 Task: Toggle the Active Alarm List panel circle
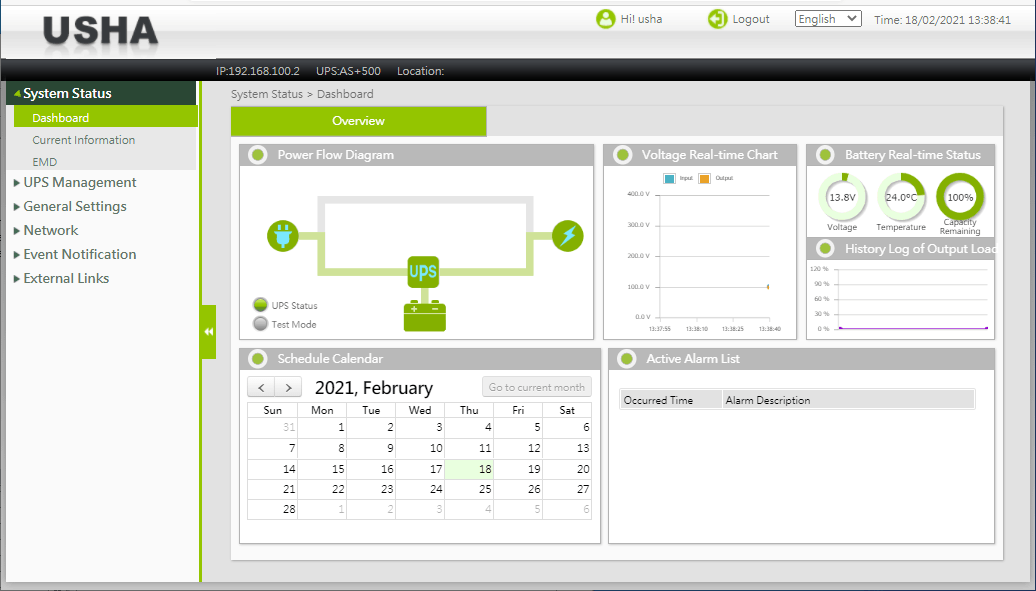pos(626,359)
